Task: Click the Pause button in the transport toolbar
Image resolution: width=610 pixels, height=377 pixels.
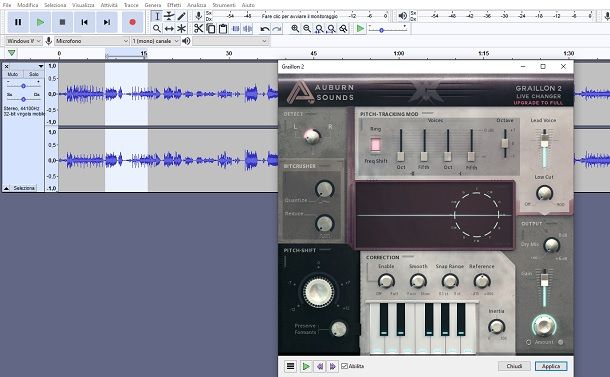Action: (x=18, y=22)
